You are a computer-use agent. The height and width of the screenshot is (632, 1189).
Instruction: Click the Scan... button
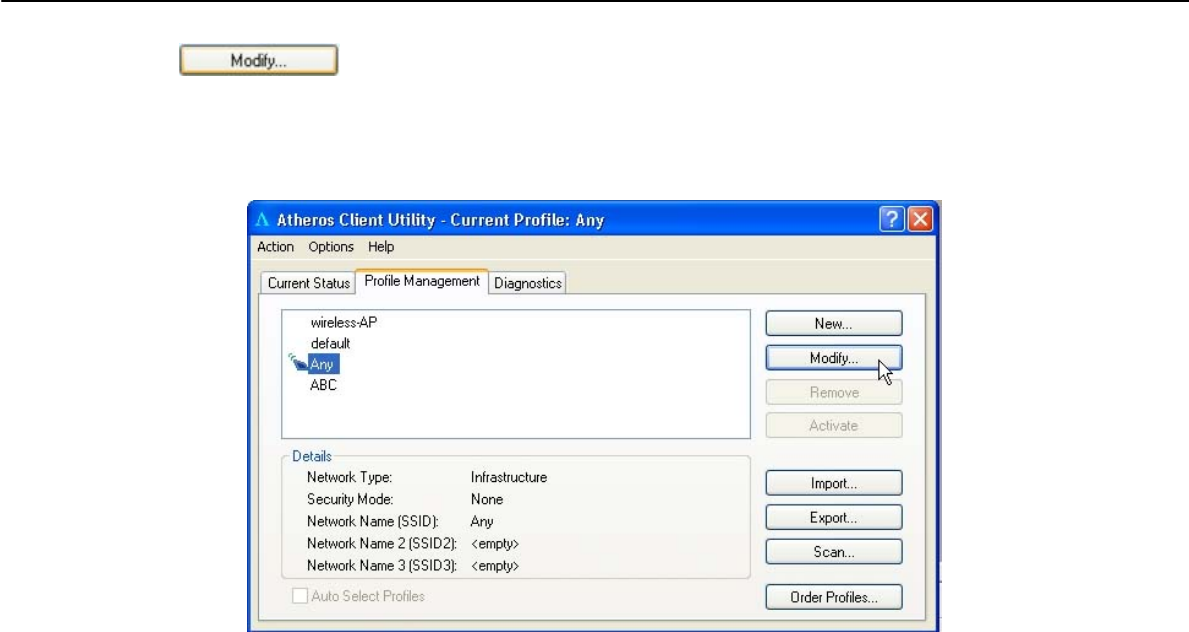click(833, 552)
